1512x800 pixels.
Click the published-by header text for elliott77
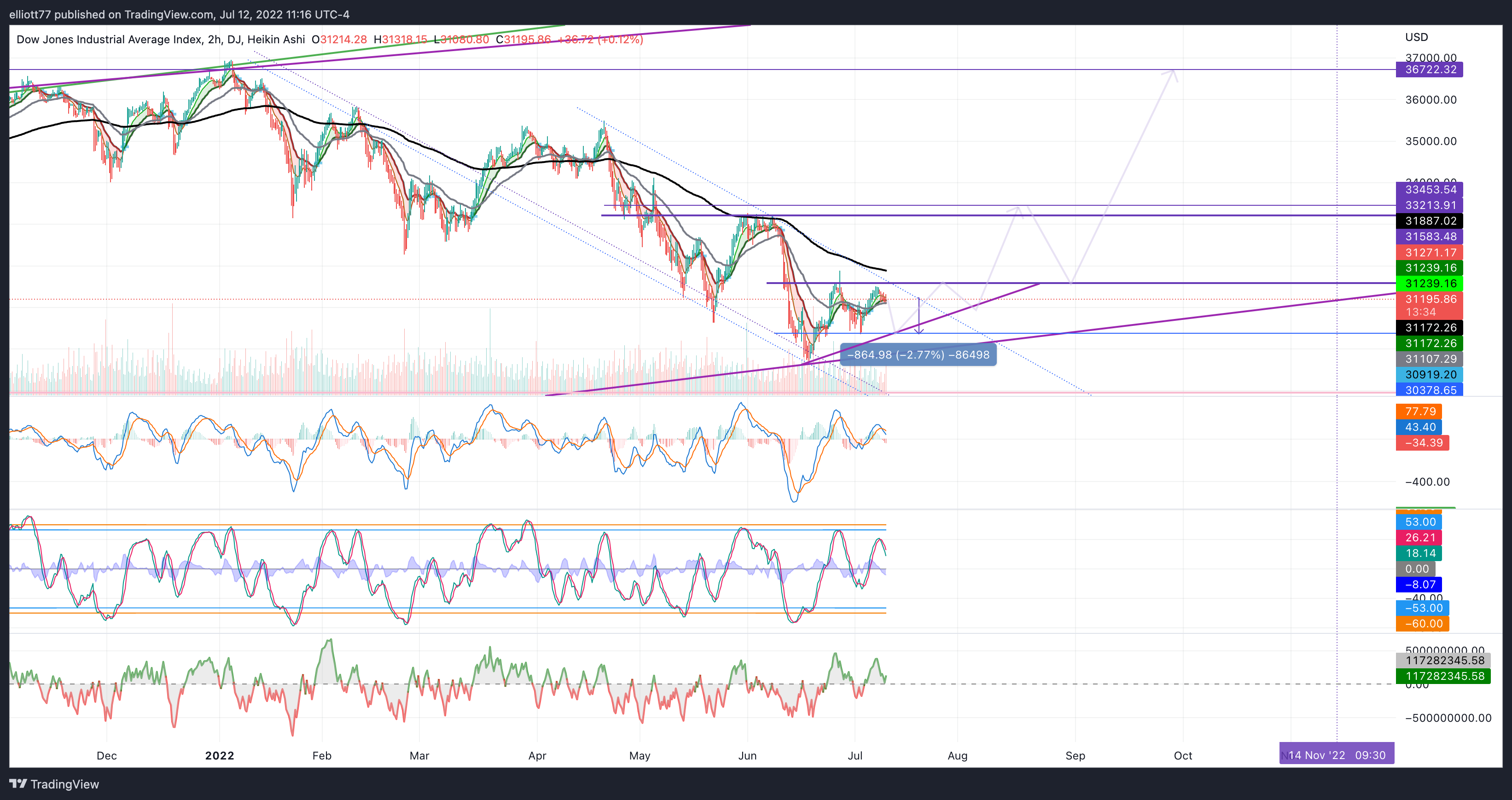click(179, 14)
